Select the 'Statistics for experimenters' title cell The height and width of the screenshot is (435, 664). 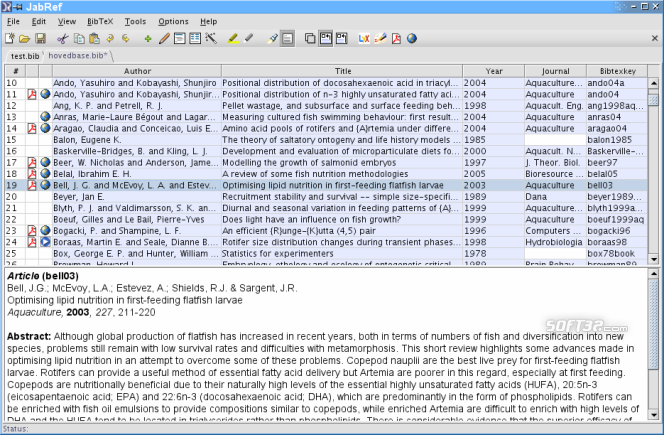341,253
